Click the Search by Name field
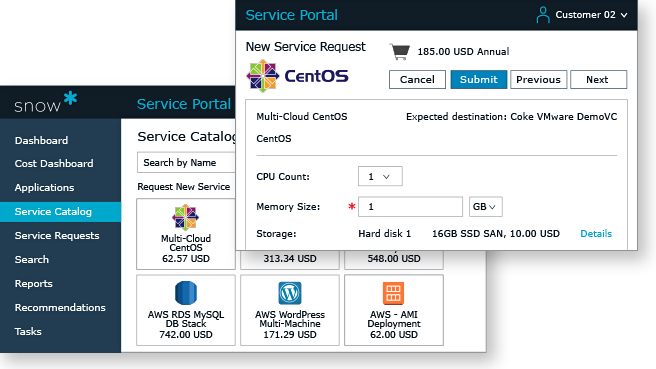This screenshot has height=369, width=656. point(186,162)
